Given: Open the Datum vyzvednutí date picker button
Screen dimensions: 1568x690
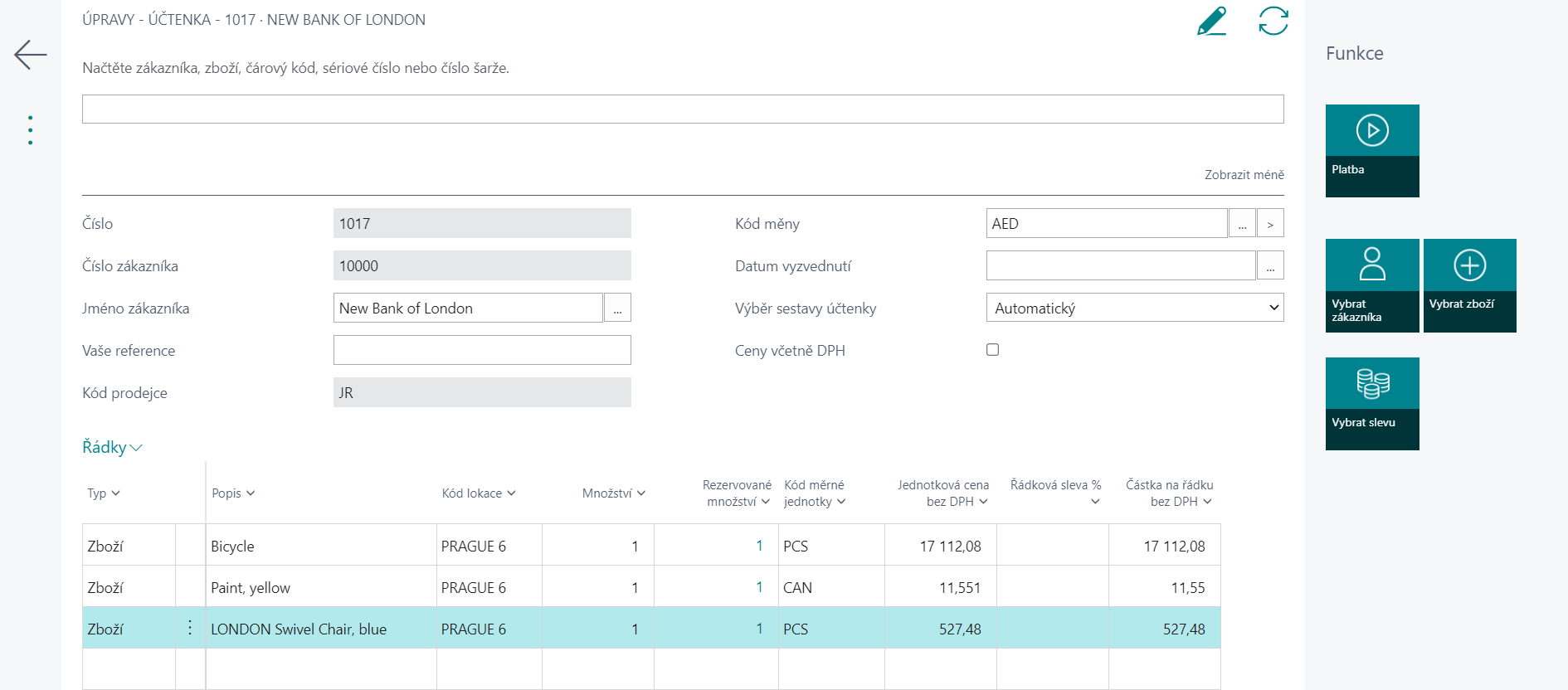Looking at the screenshot, I should click(x=1270, y=266).
